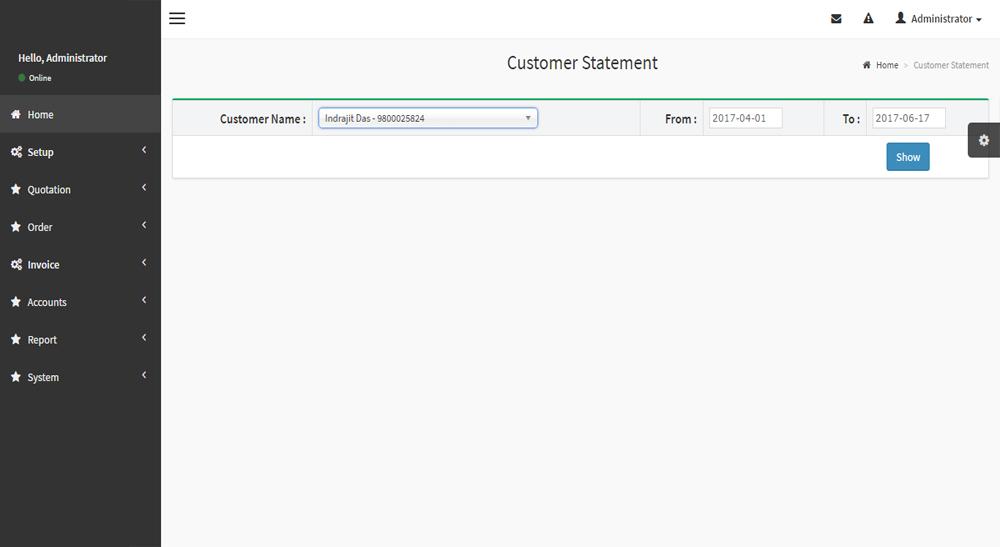Open the Customer Name dropdown

pyautogui.click(x=428, y=118)
